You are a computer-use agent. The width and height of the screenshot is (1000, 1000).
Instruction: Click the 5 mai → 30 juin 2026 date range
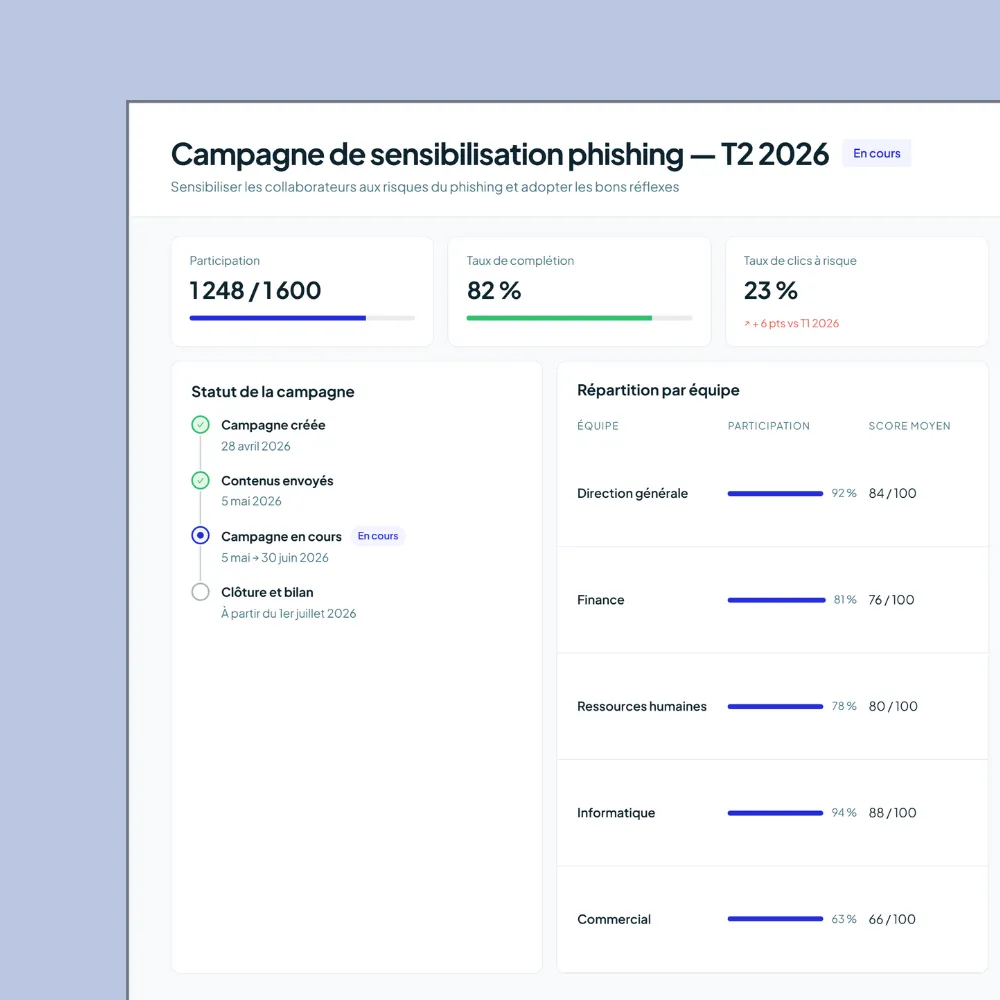click(275, 558)
